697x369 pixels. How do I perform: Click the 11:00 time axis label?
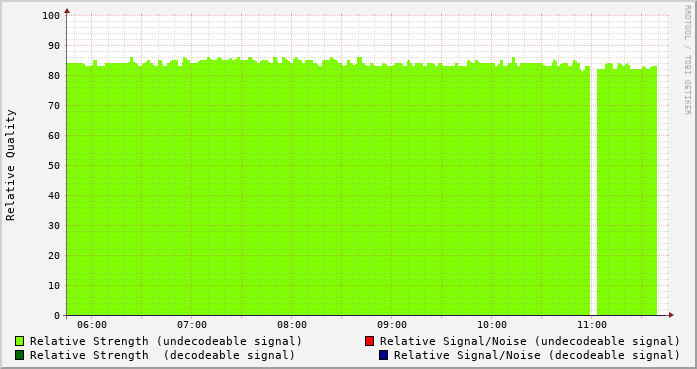592,325
